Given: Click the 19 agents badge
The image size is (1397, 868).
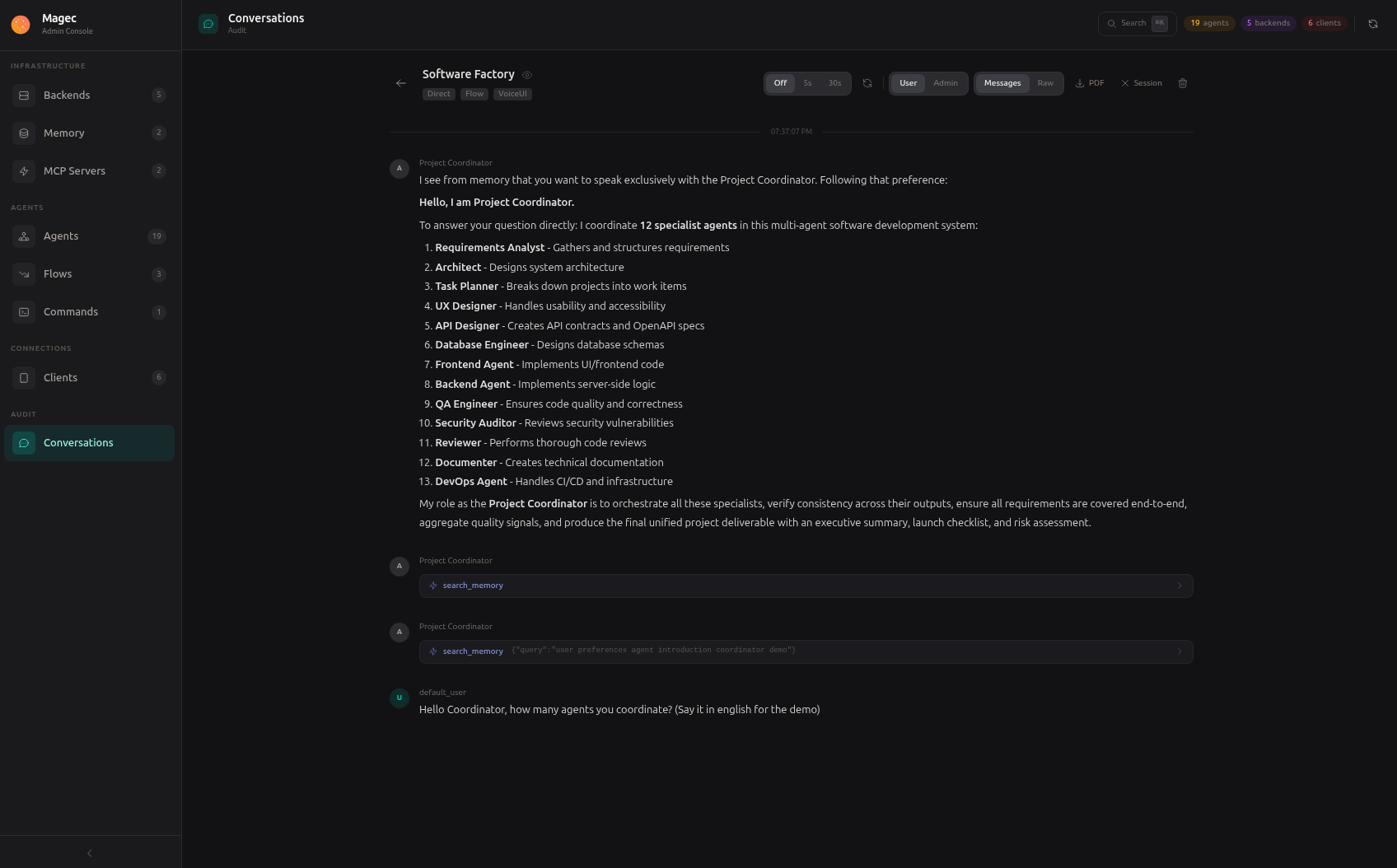Looking at the screenshot, I should (1209, 23).
